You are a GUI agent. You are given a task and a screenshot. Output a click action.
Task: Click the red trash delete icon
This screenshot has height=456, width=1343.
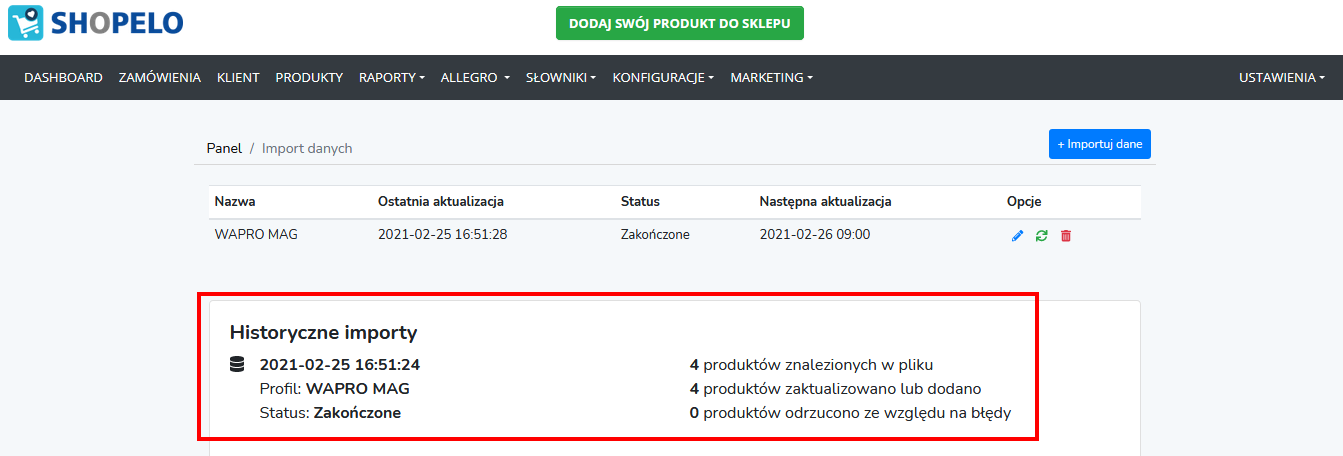click(1065, 236)
